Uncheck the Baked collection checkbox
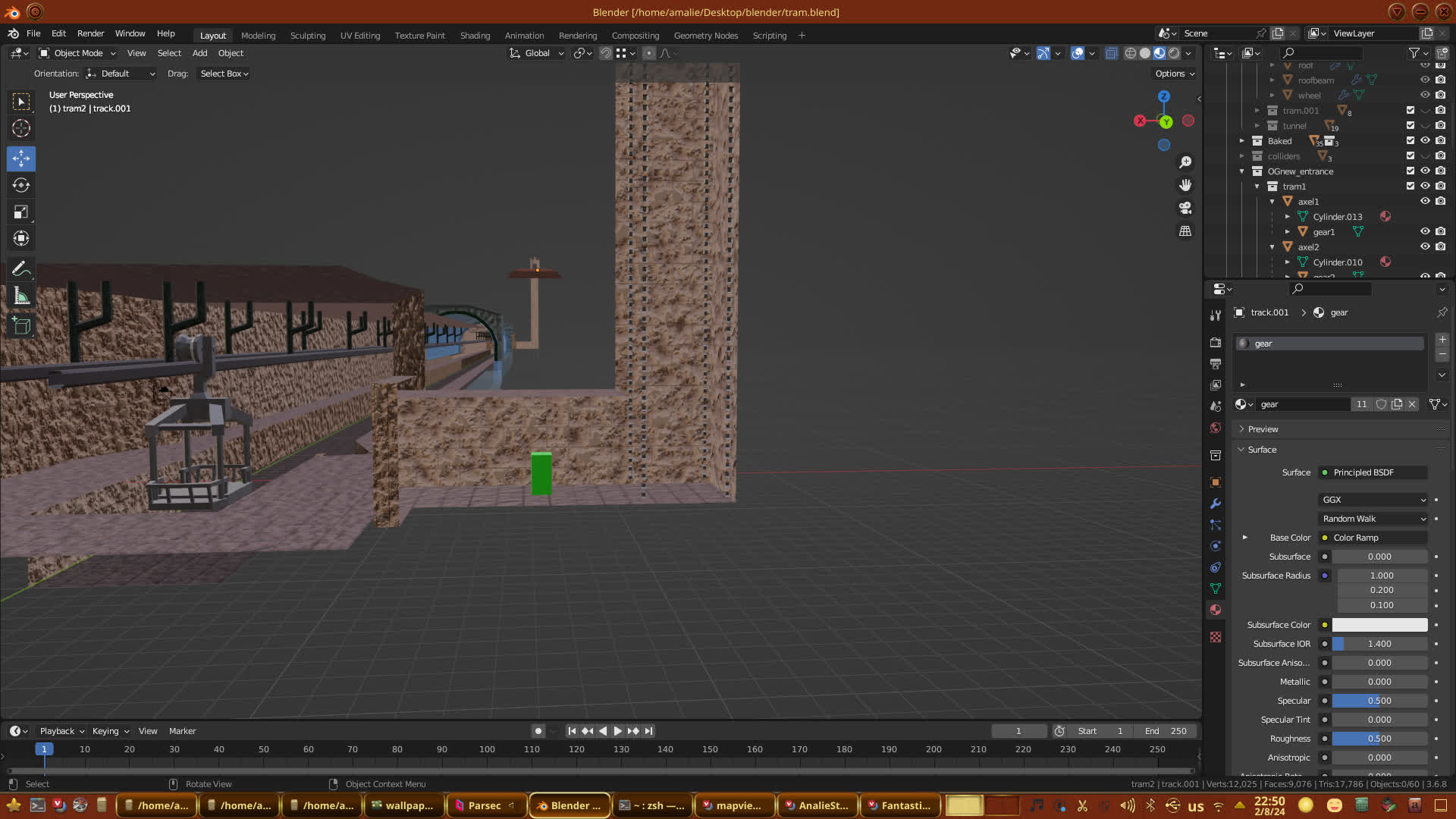The image size is (1456, 819). [1410, 140]
